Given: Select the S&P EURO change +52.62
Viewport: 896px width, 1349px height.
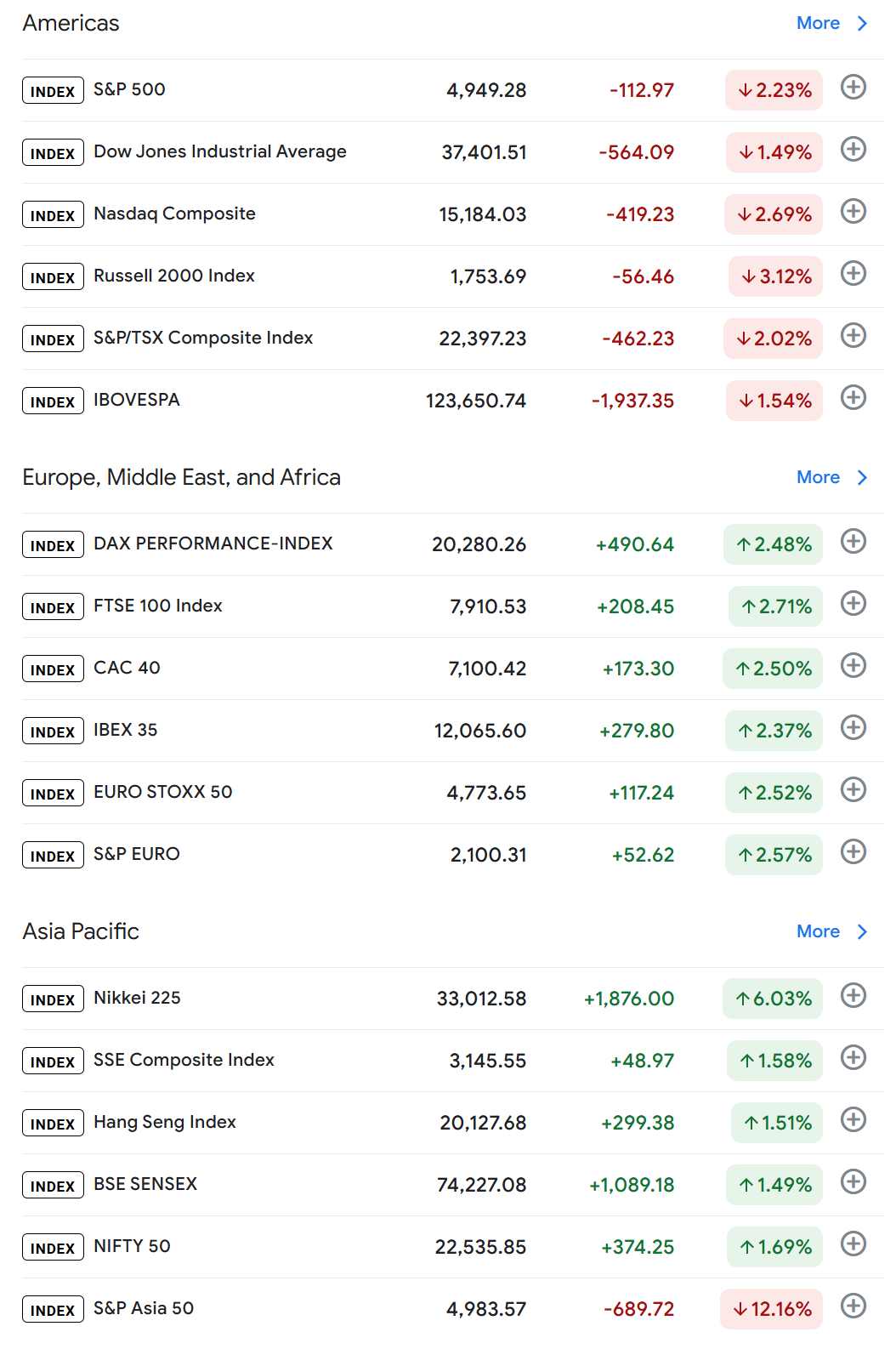Looking at the screenshot, I should tap(643, 855).
